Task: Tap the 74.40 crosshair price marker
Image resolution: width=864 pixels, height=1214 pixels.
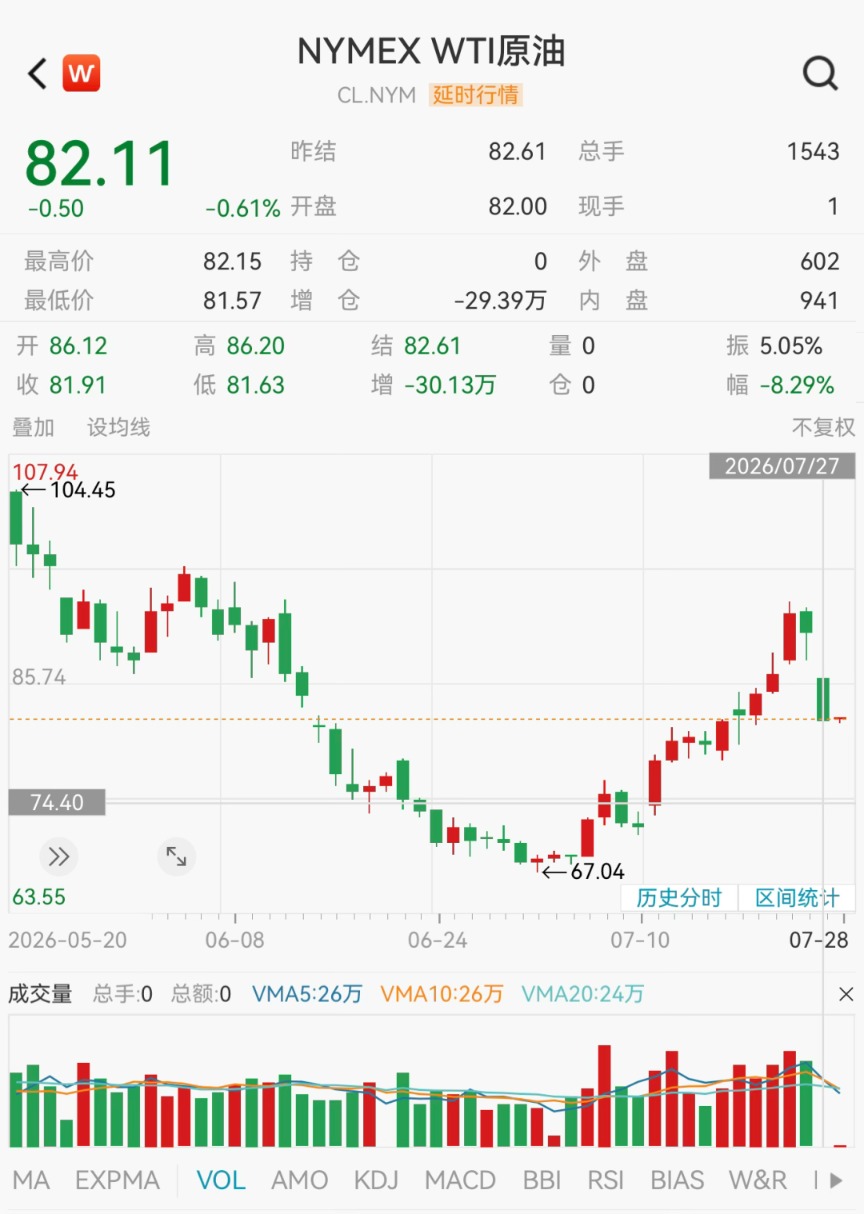Action: click(x=56, y=802)
